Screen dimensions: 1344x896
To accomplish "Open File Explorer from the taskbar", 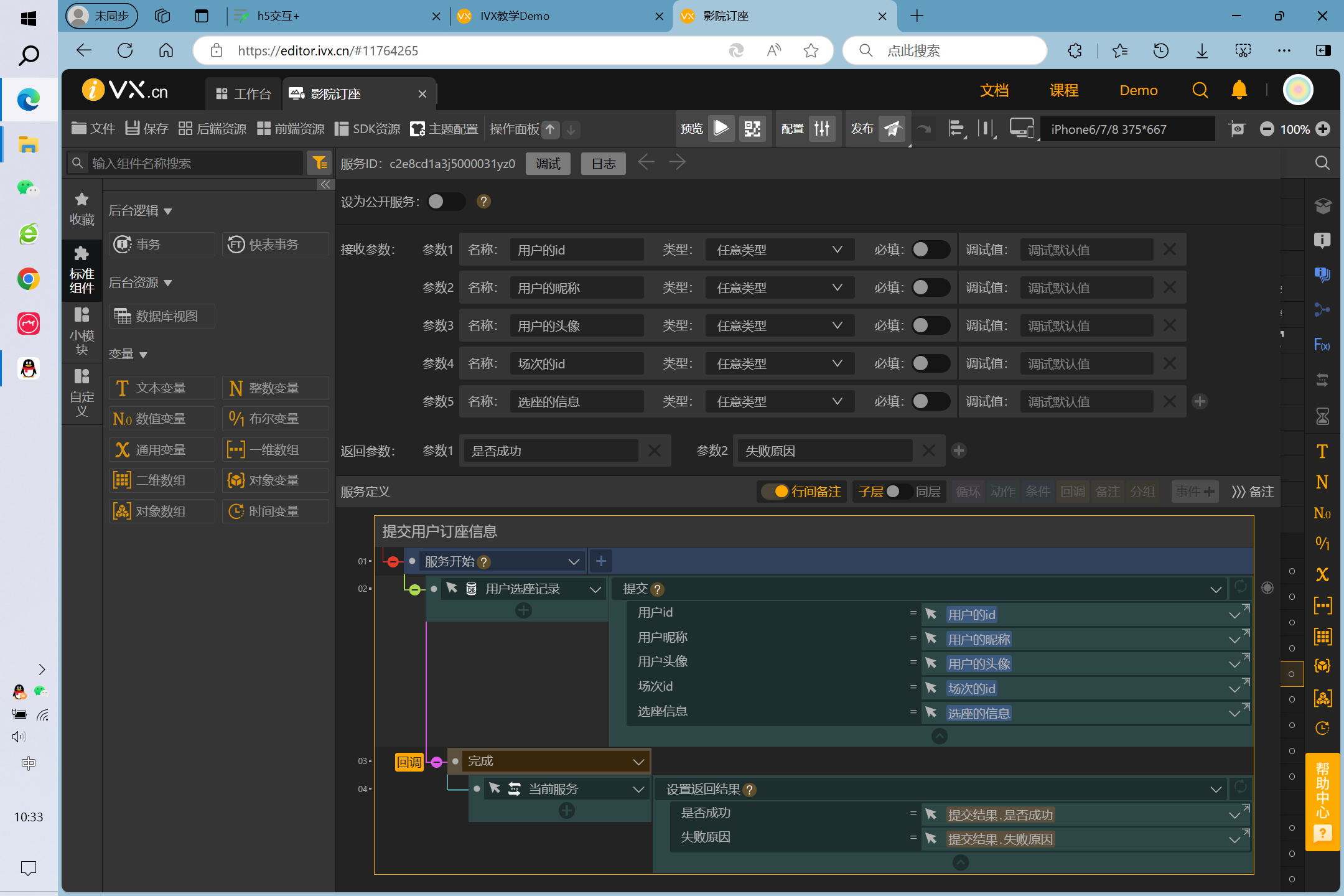I will [28, 145].
